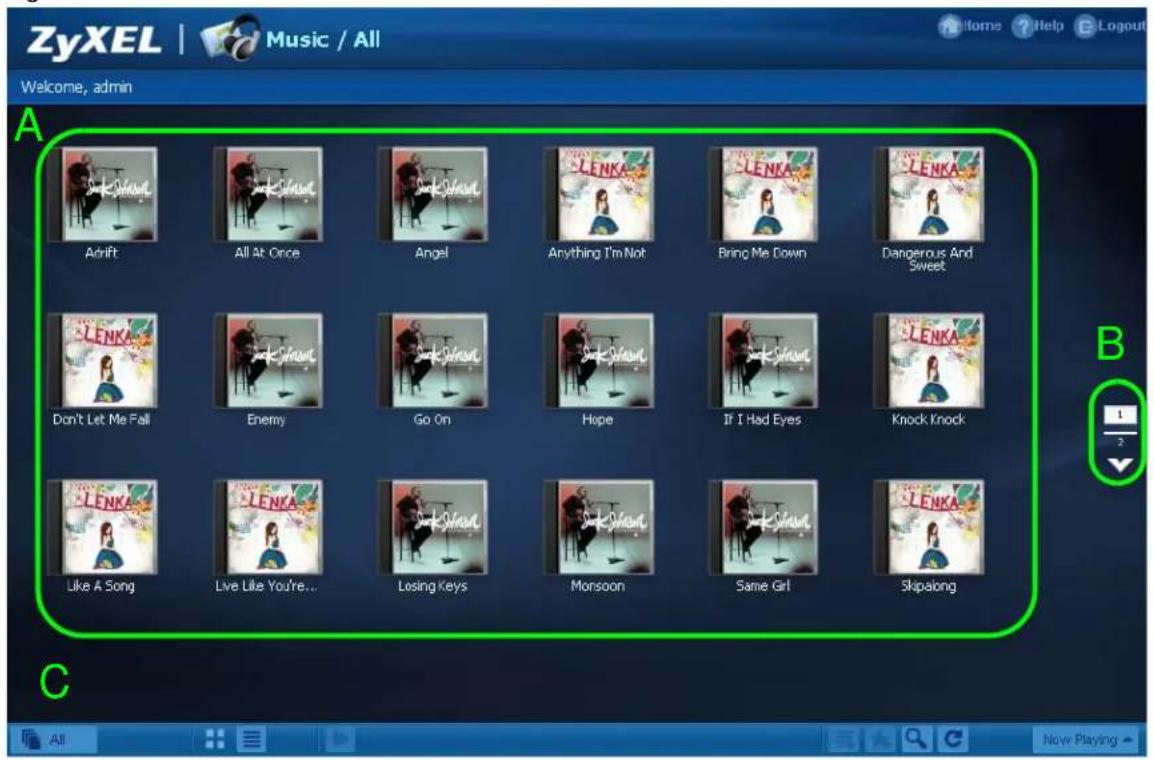Switch to list view

coord(252,739)
